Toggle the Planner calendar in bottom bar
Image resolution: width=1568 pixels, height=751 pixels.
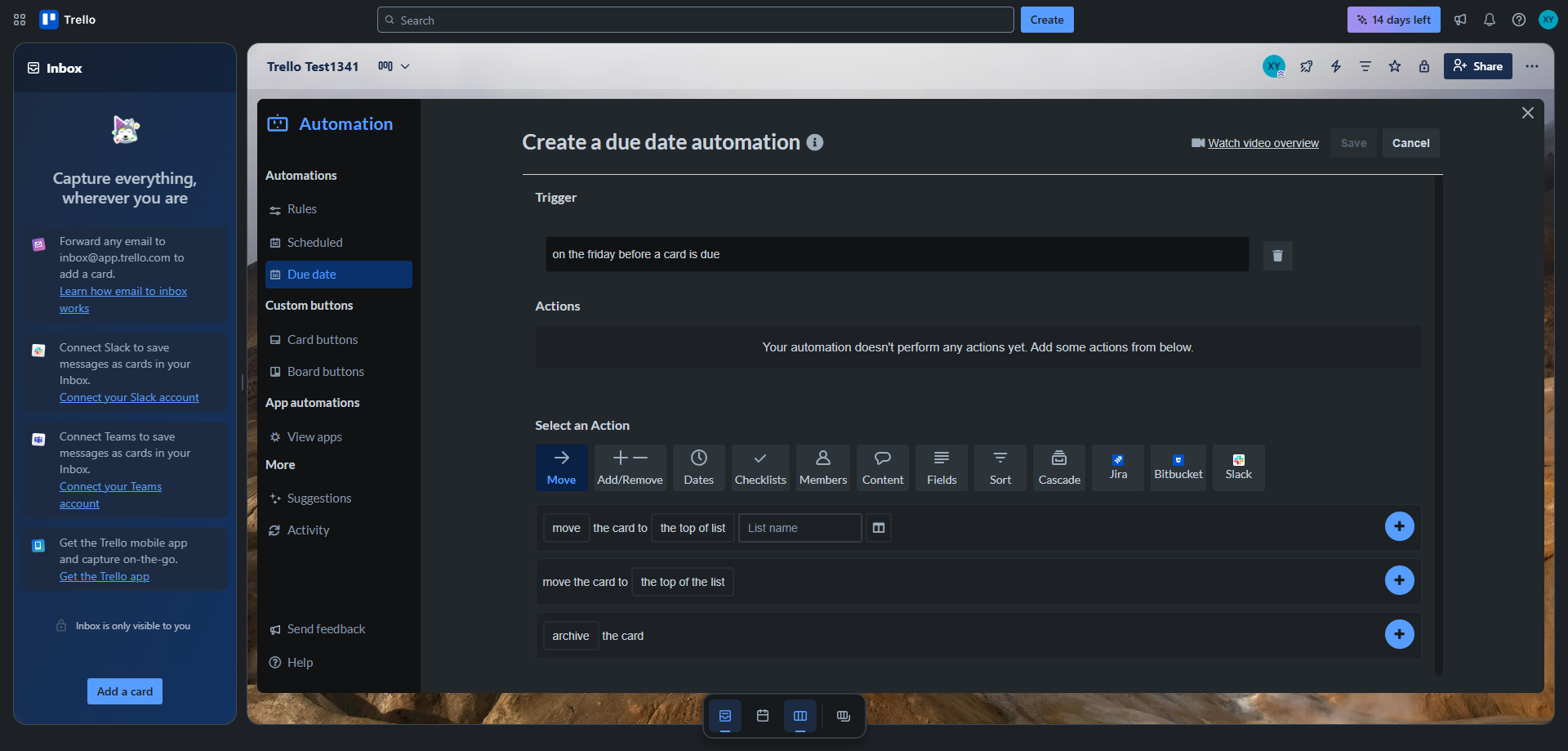click(763, 716)
